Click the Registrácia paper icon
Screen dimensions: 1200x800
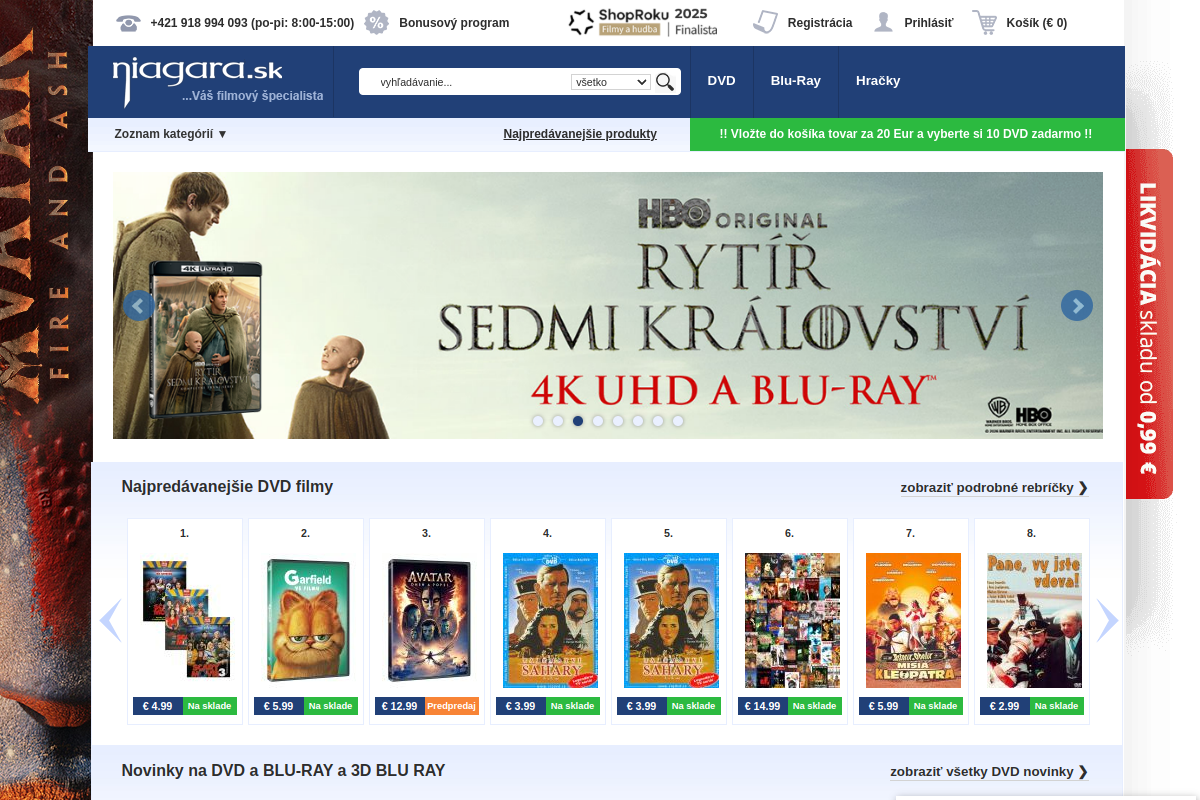pyautogui.click(x=765, y=22)
